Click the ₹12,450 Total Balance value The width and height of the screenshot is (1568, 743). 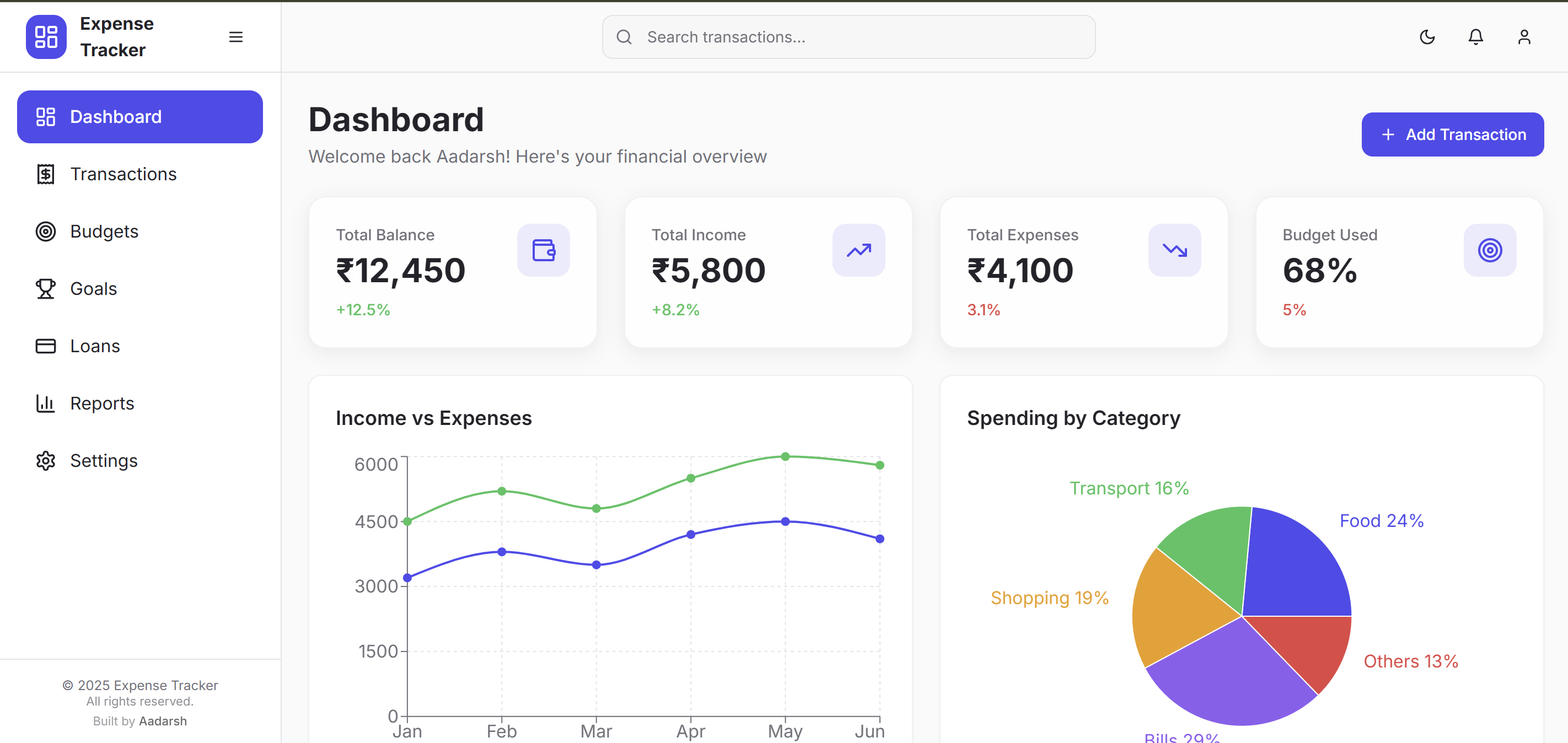pos(401,271)
